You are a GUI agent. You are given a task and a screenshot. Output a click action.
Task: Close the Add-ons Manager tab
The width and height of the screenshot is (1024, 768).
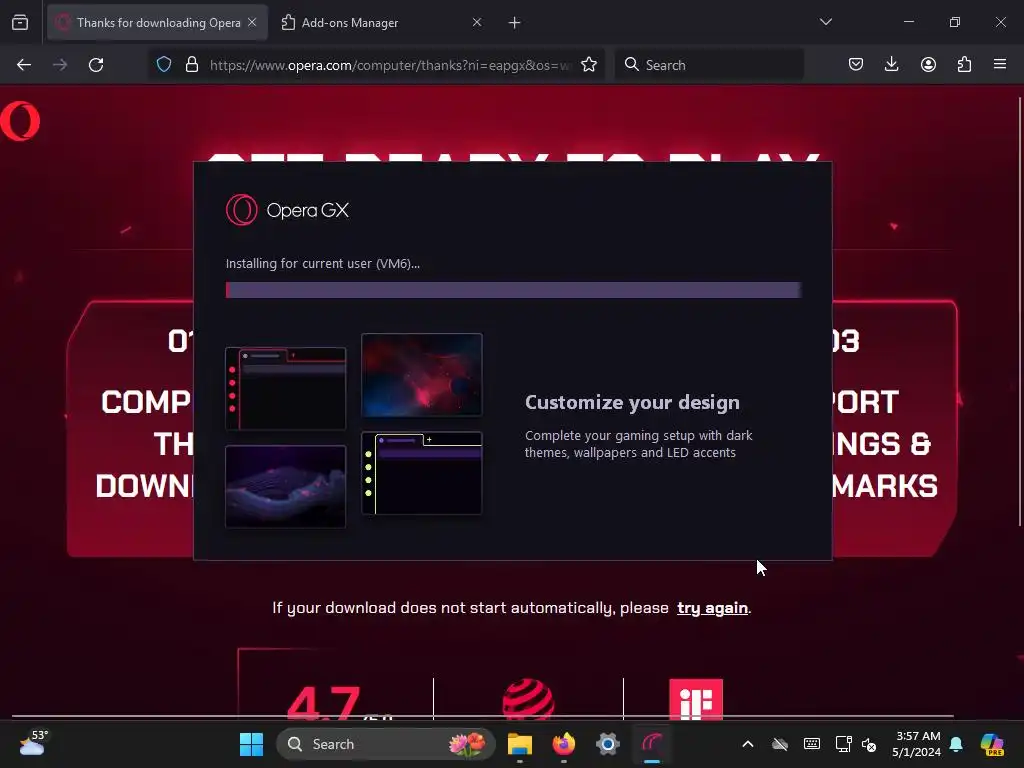pyautogui.click(x=477, y=22)
